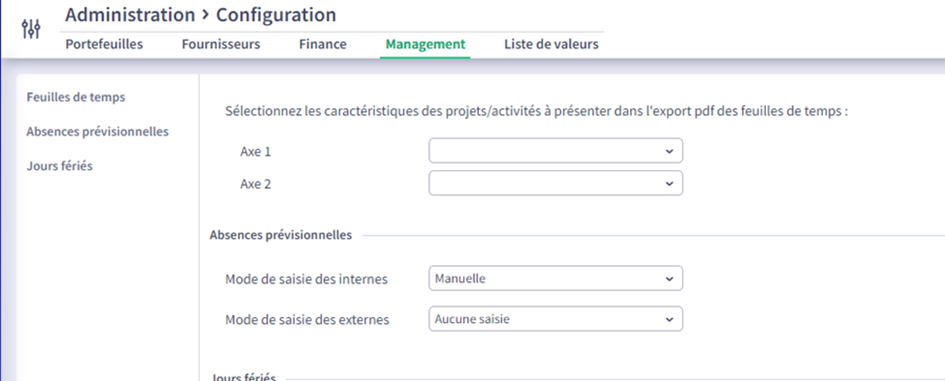Click the Jours fériés section heading at bottom
This screenshot has width=945, height=381.
tap(243, 377)
